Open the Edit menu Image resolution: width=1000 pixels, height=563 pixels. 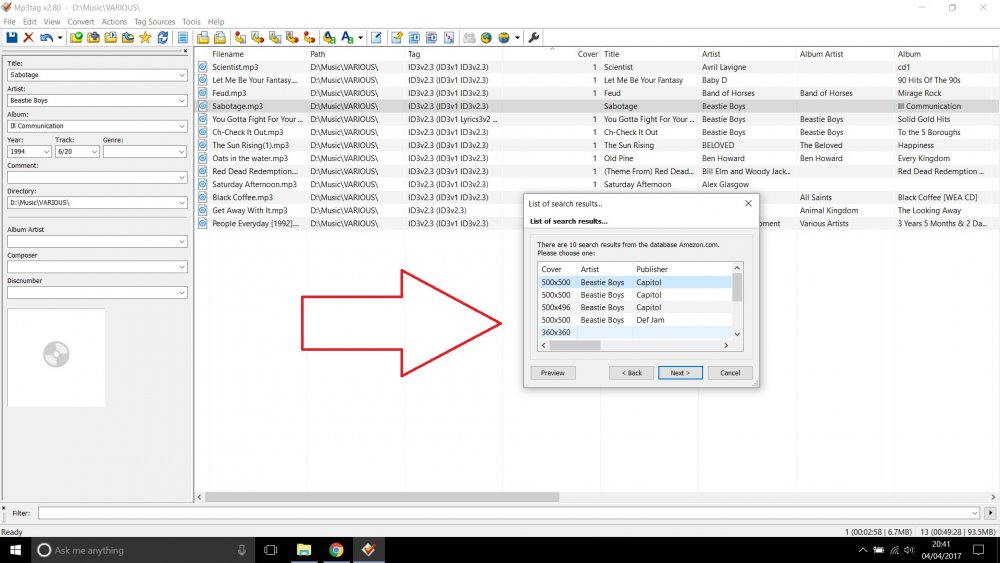30,22
